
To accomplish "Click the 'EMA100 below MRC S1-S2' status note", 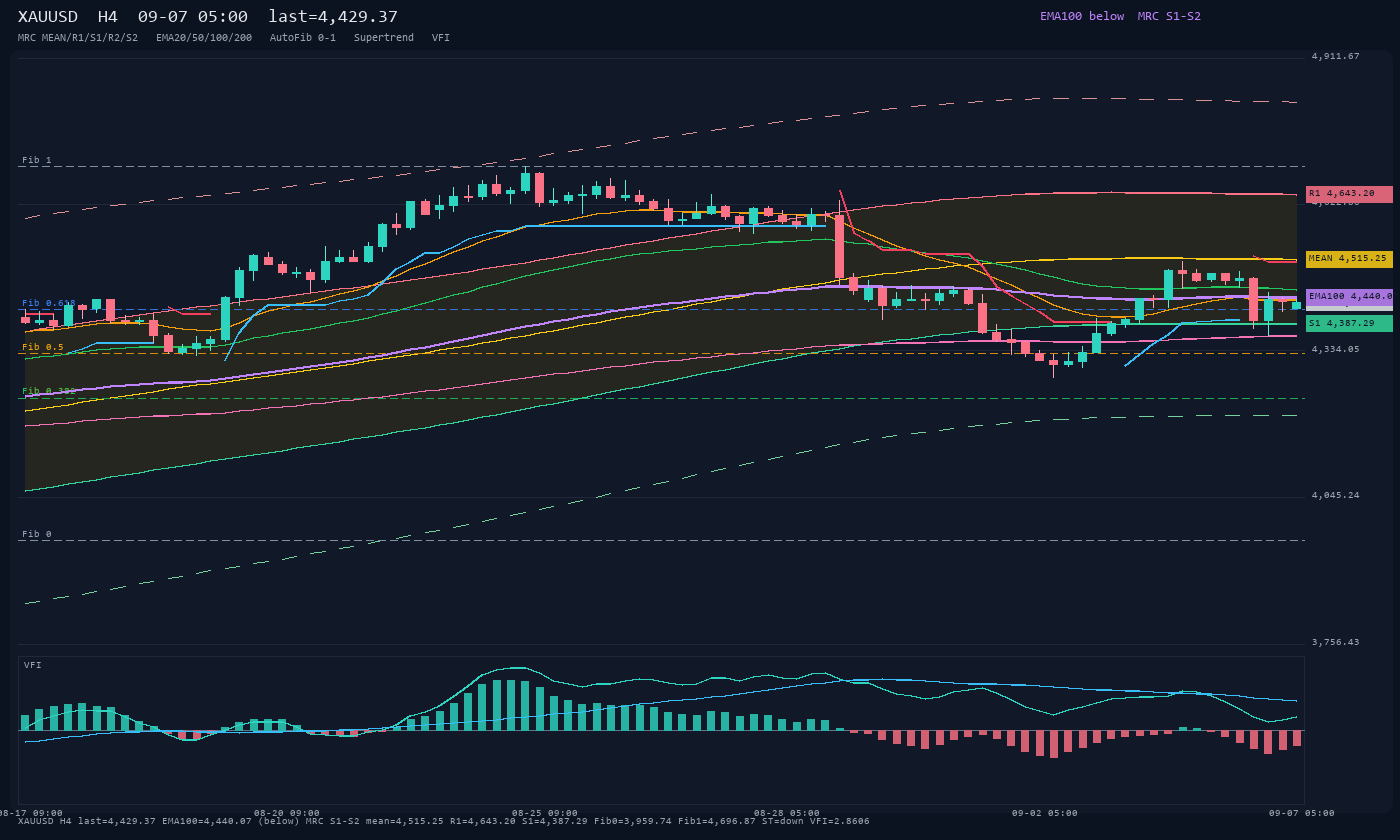I will click(1120, 16).
